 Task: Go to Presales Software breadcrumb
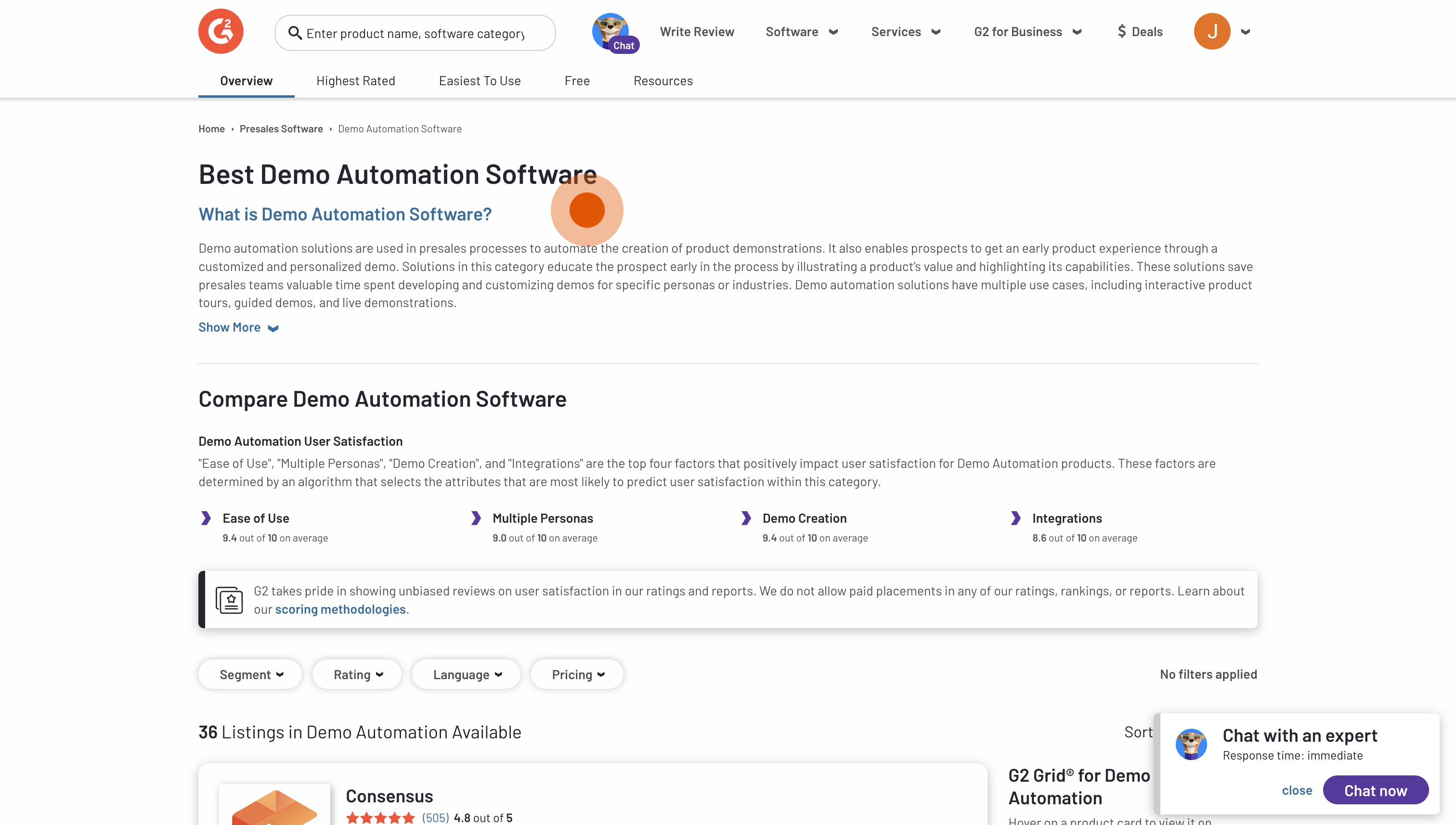281,129
